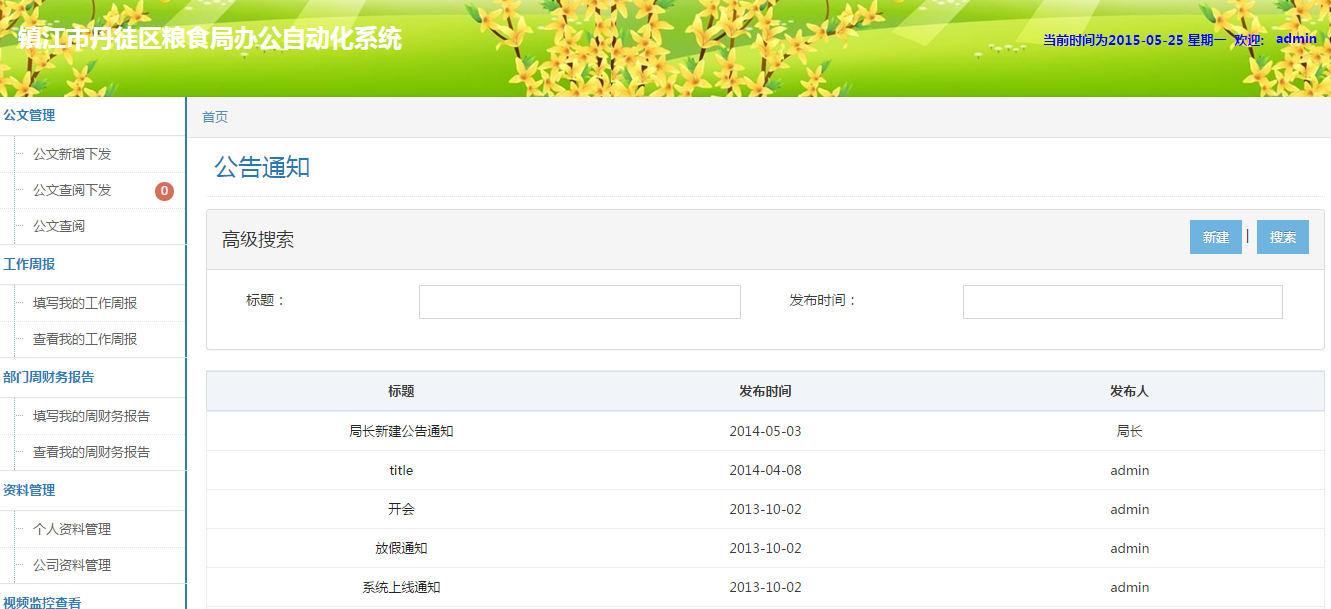
Task: Open 填写我的周财务报告
Action: click(91, 416)
